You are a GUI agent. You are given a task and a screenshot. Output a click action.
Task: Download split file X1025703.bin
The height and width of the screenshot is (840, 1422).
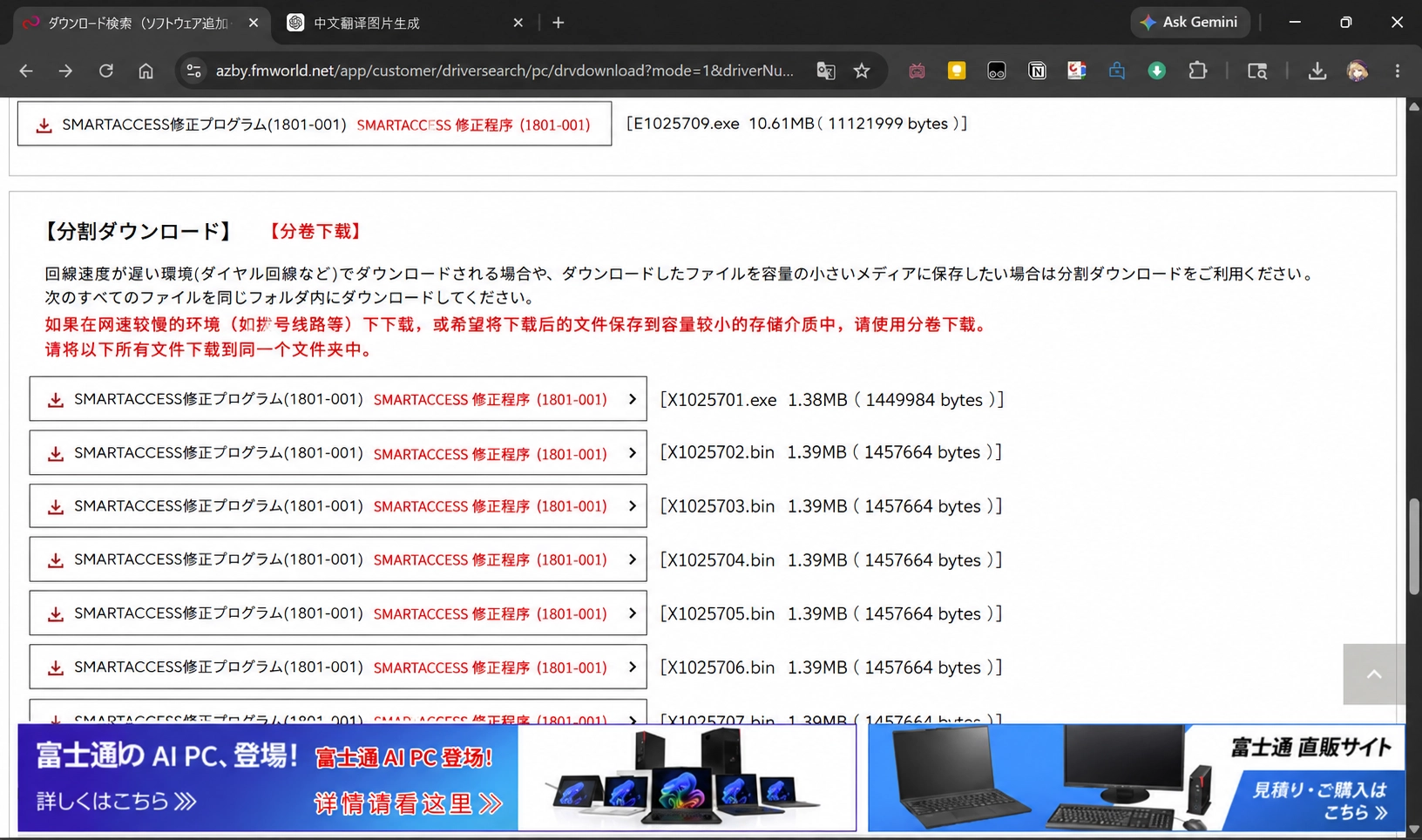(x=338, y=506)
